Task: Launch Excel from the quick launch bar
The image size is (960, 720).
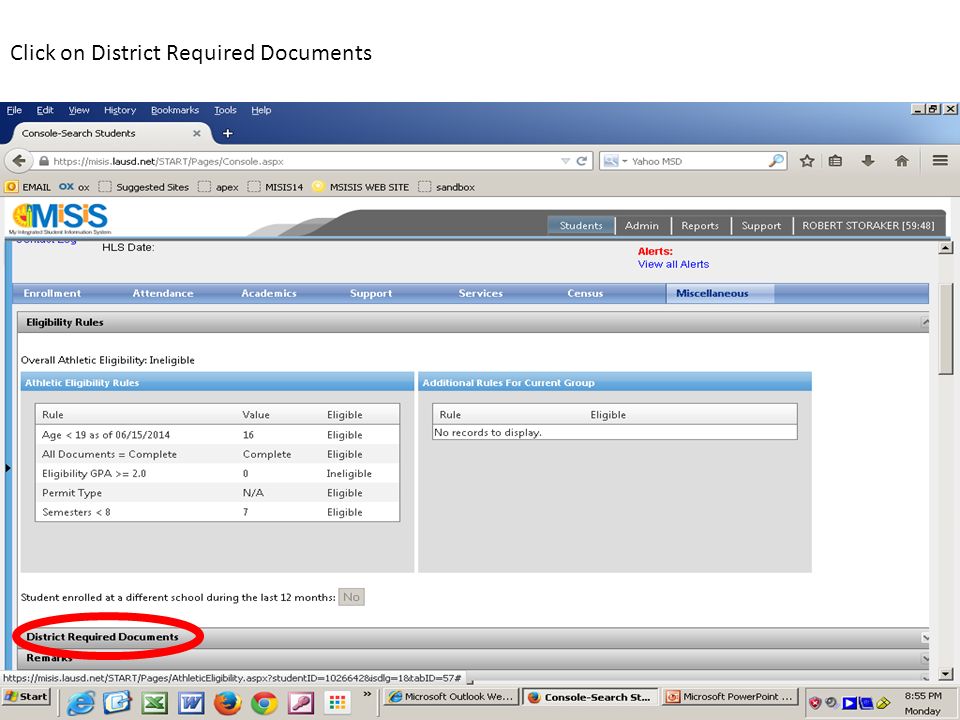Action: [154, 703]
